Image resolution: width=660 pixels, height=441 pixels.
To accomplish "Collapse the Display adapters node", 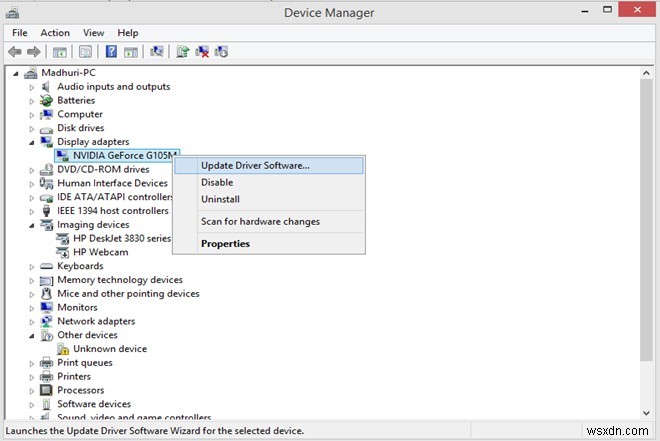I will tap(32, 142).
